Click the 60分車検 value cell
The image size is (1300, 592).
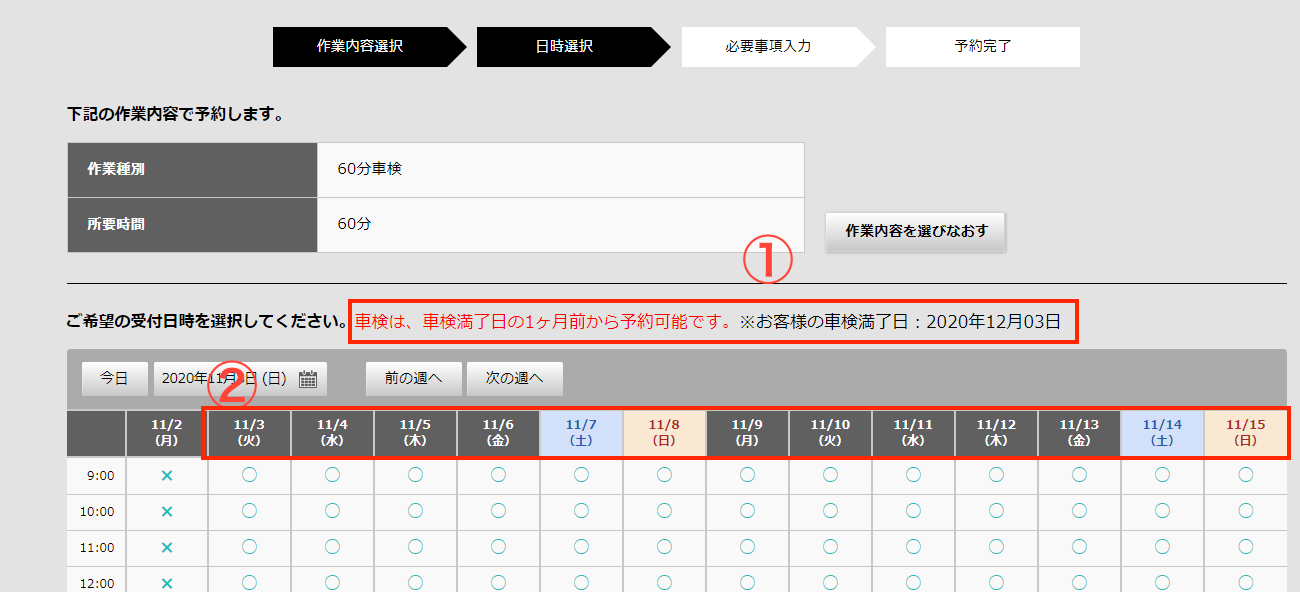[560, 169]
